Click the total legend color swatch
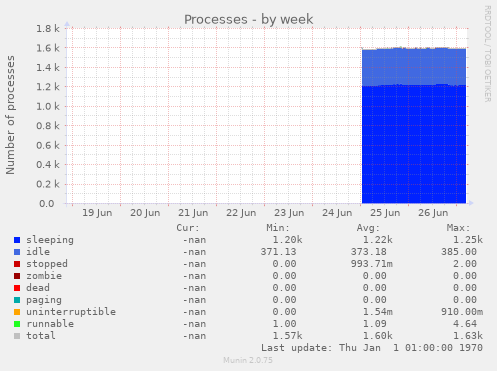The image size is (497, 371). (x=17, y=336)
